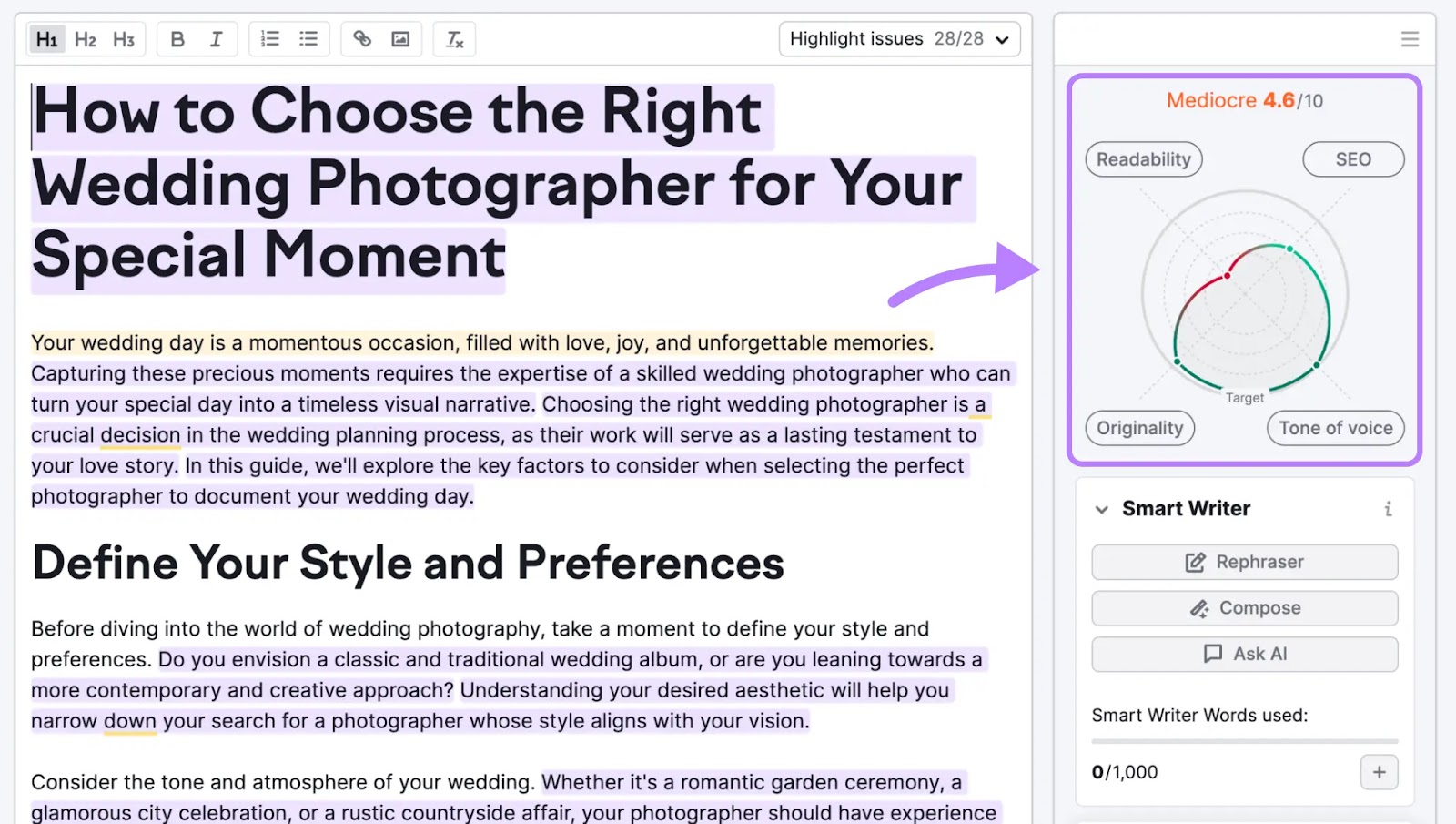
Task: Click the Compose button
Action: [1244, 608]
